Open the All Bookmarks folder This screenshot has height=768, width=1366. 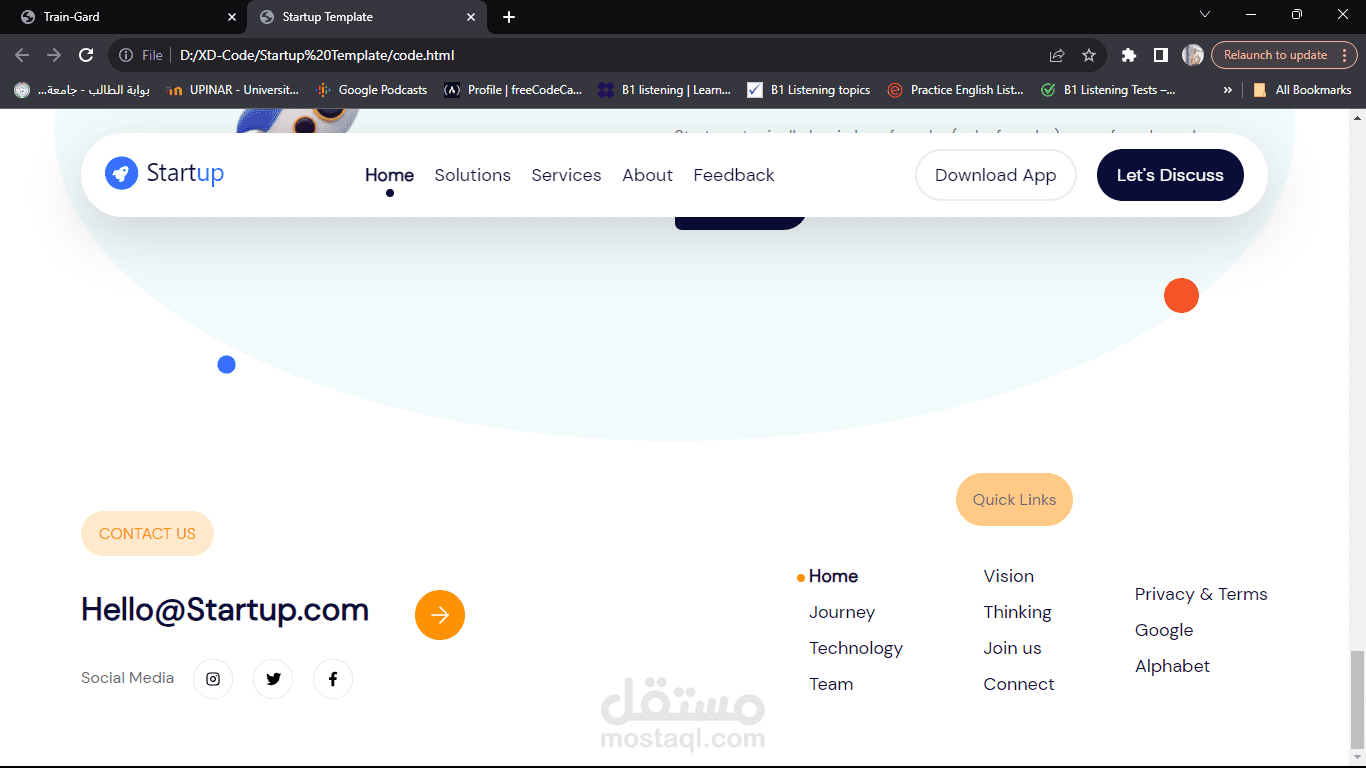tap(1302, 90)
